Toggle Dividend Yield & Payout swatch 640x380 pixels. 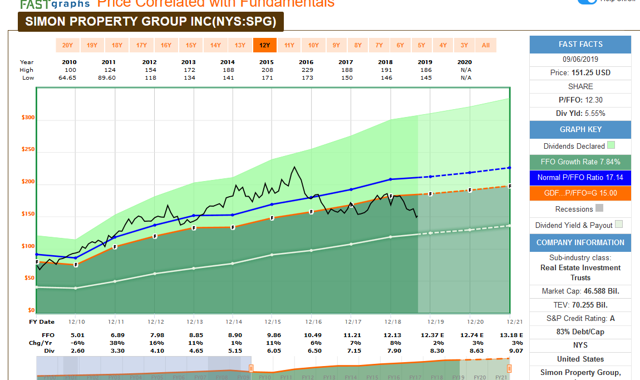pyautogui.click(x=619, y=224)
